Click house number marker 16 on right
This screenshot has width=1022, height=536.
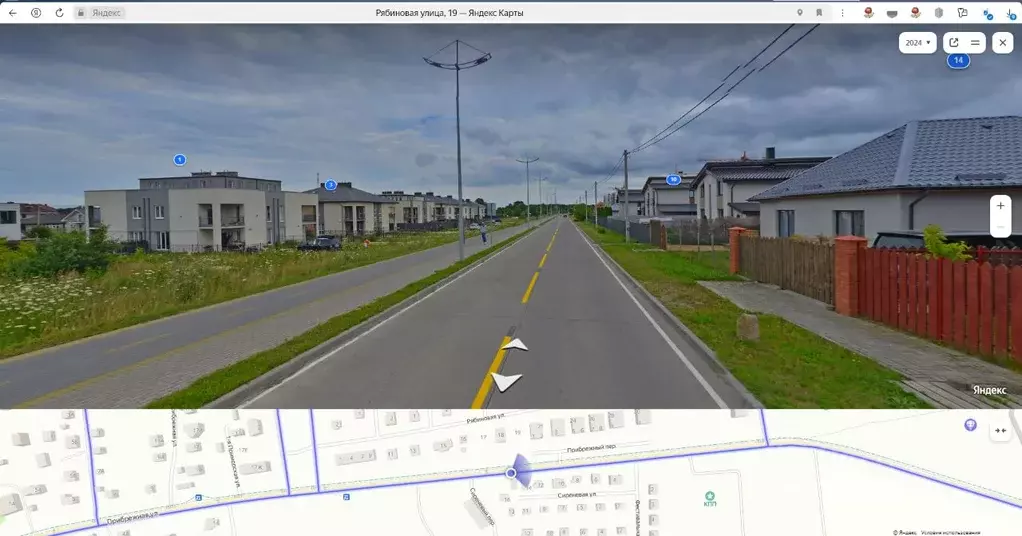tap(673, 180)
